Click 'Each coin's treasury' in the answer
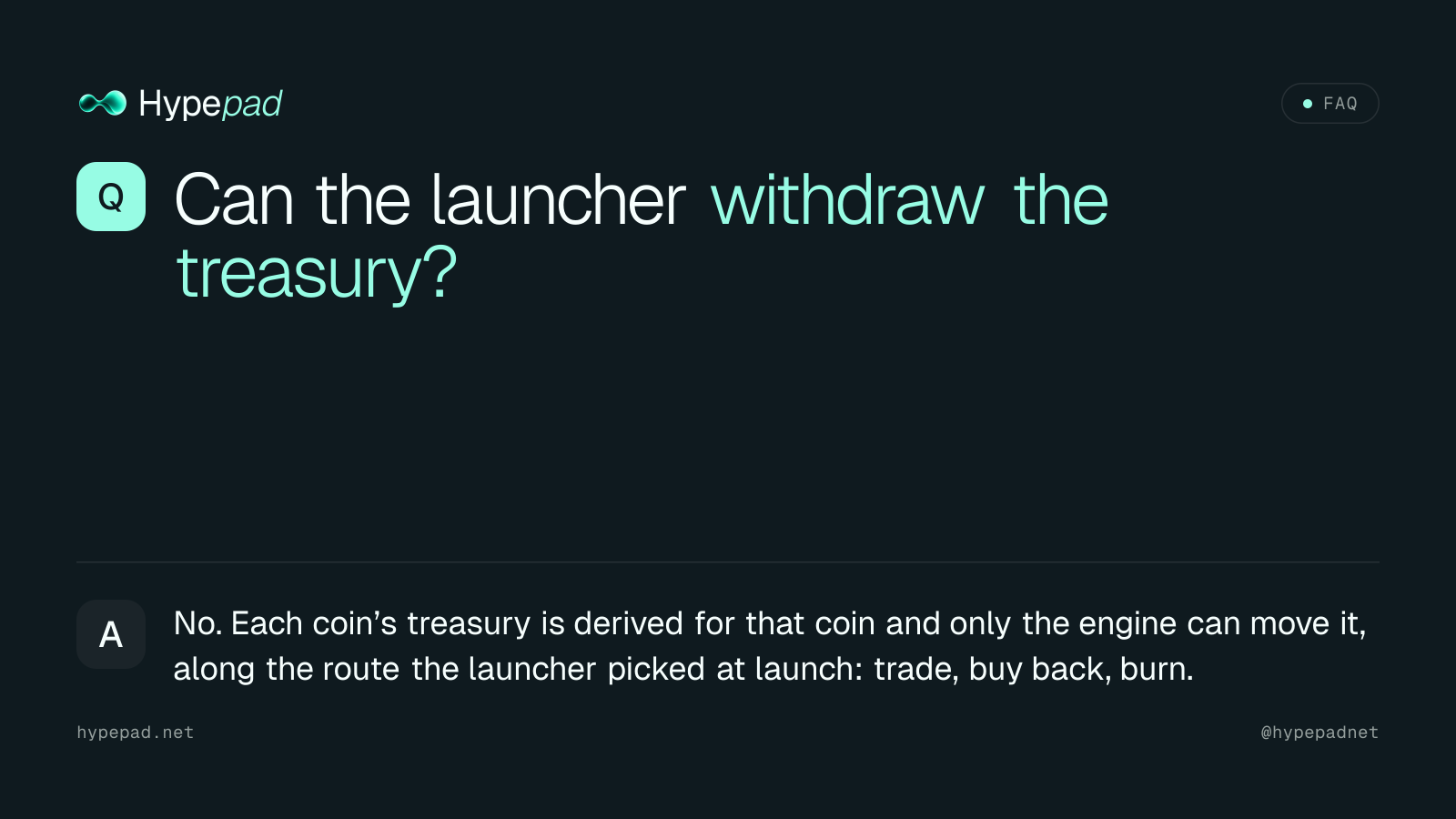1456x819 pixels. click(x=380, y=623)
